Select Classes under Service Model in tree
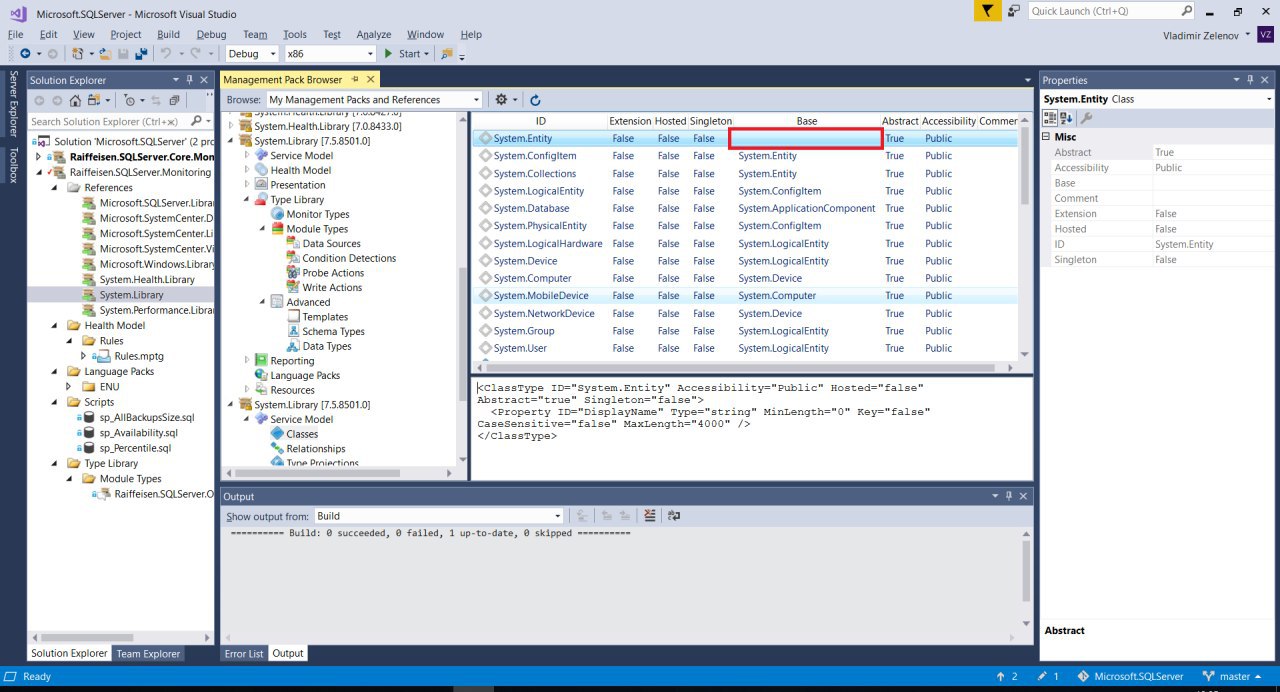1280x692 pixels. tap(302, 434)
